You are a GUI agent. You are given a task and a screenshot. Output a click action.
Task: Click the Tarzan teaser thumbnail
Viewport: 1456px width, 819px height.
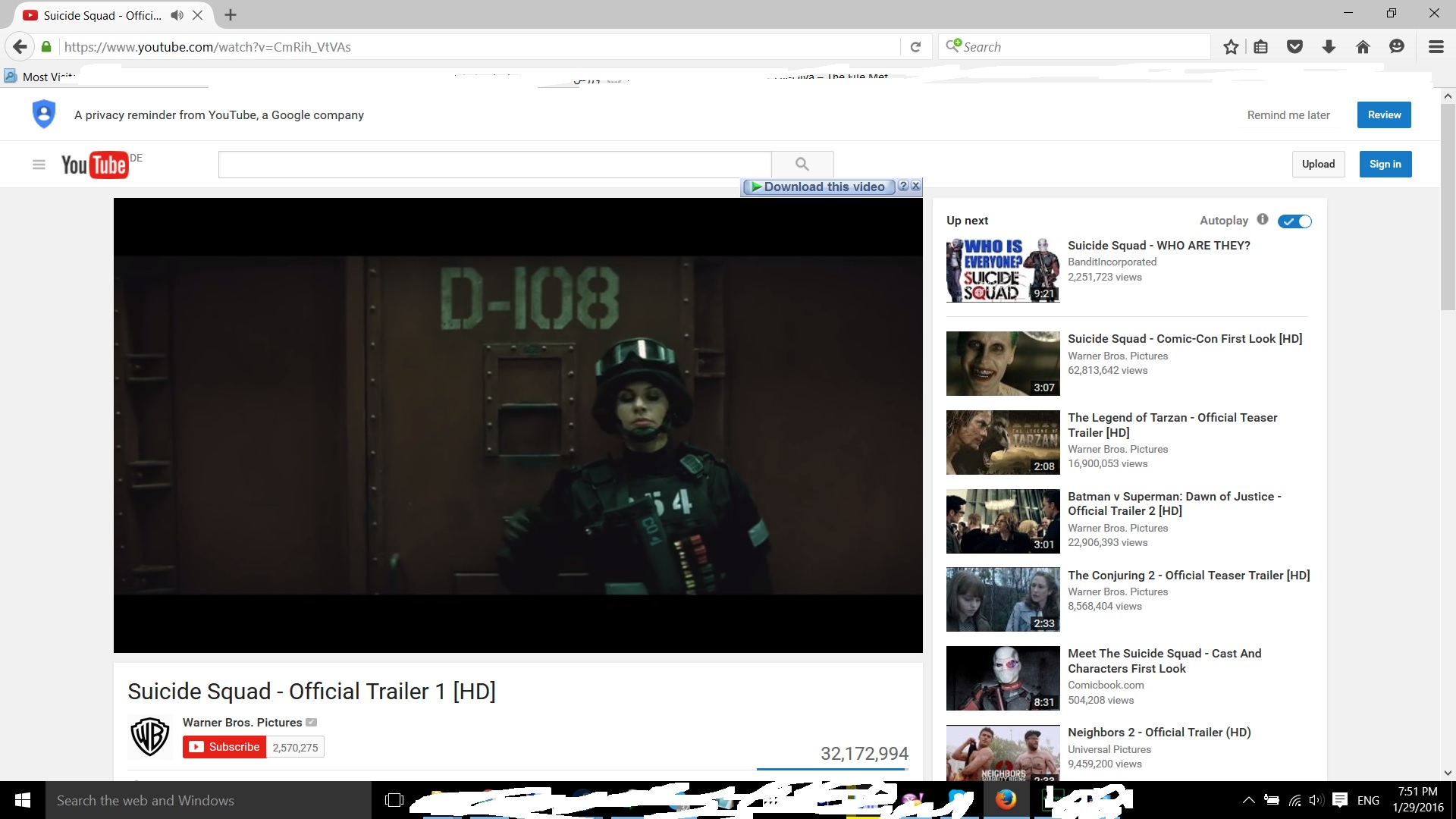[x=1003, y=442]
